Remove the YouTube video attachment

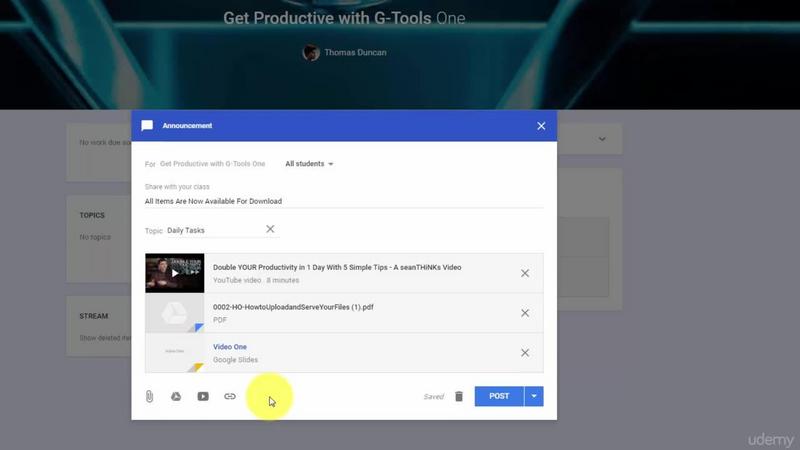coord(525,273)
